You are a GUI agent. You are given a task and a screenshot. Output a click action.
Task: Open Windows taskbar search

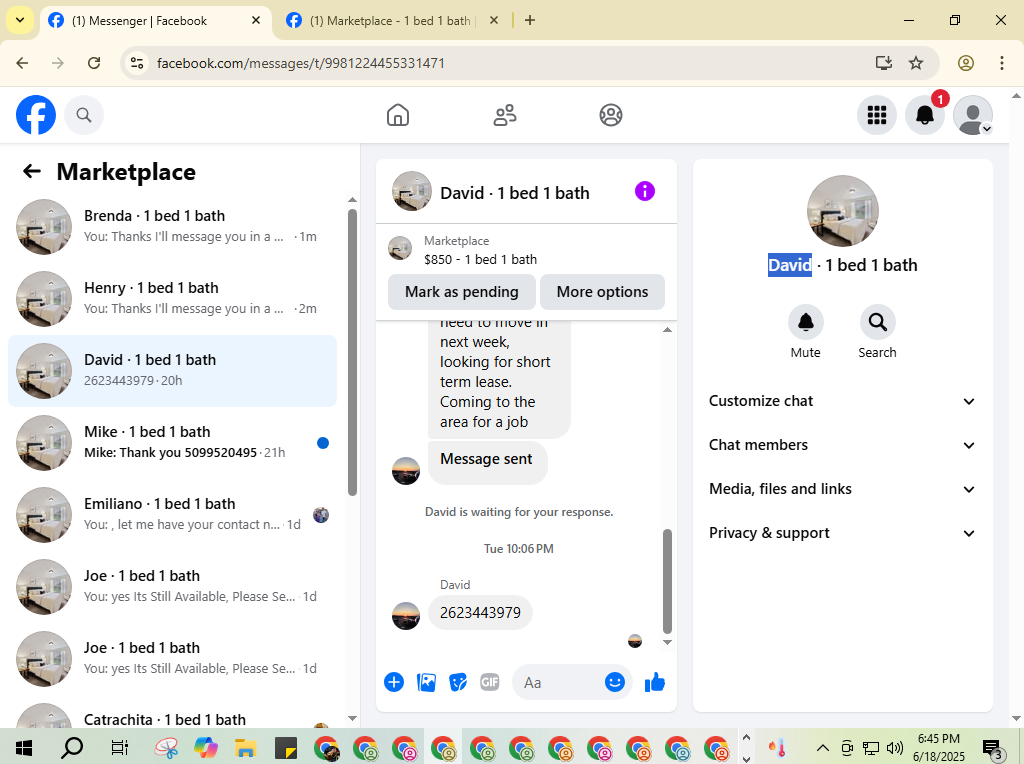[71, 747]
